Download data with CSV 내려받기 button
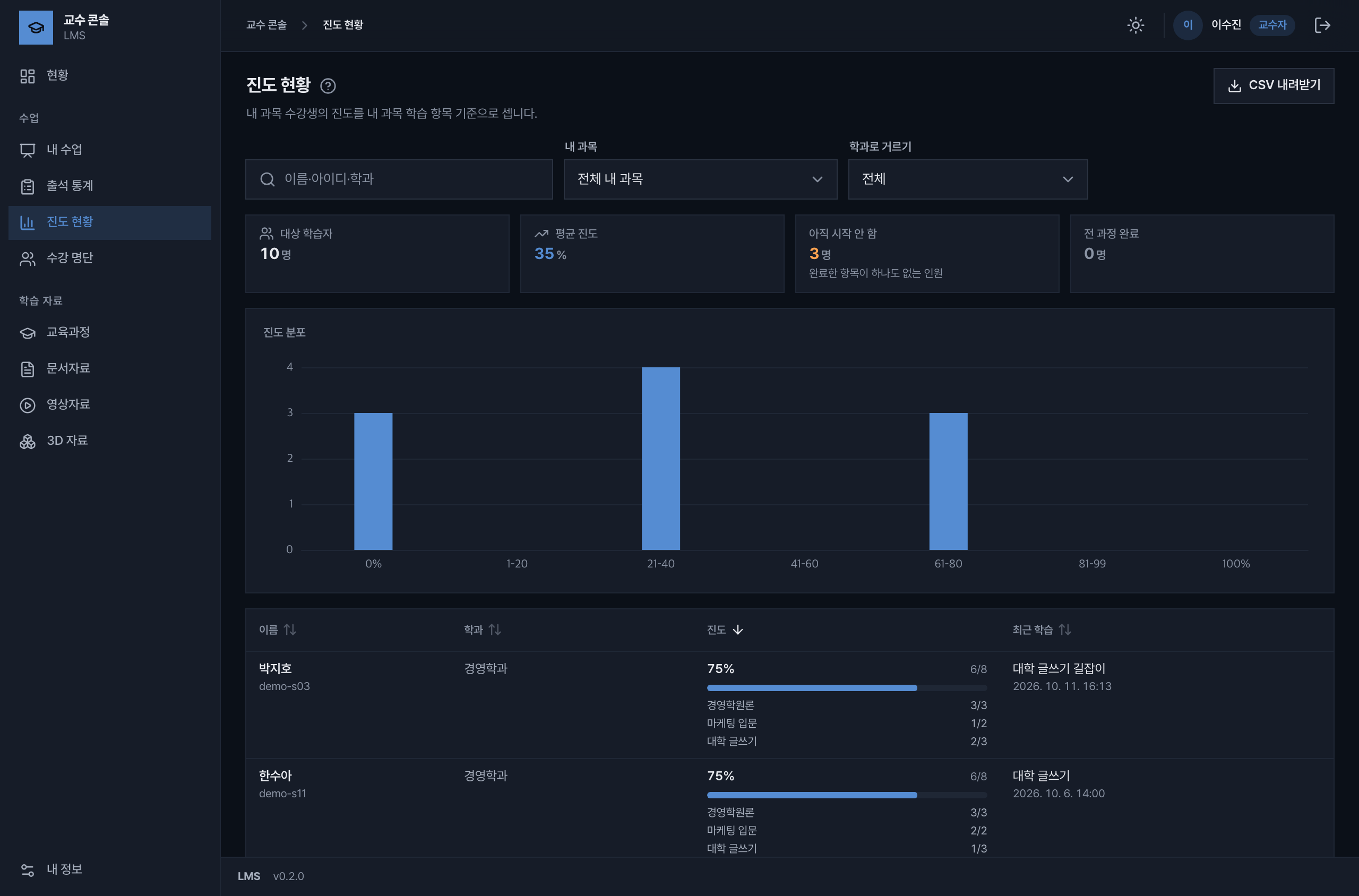 [1274, 85]
